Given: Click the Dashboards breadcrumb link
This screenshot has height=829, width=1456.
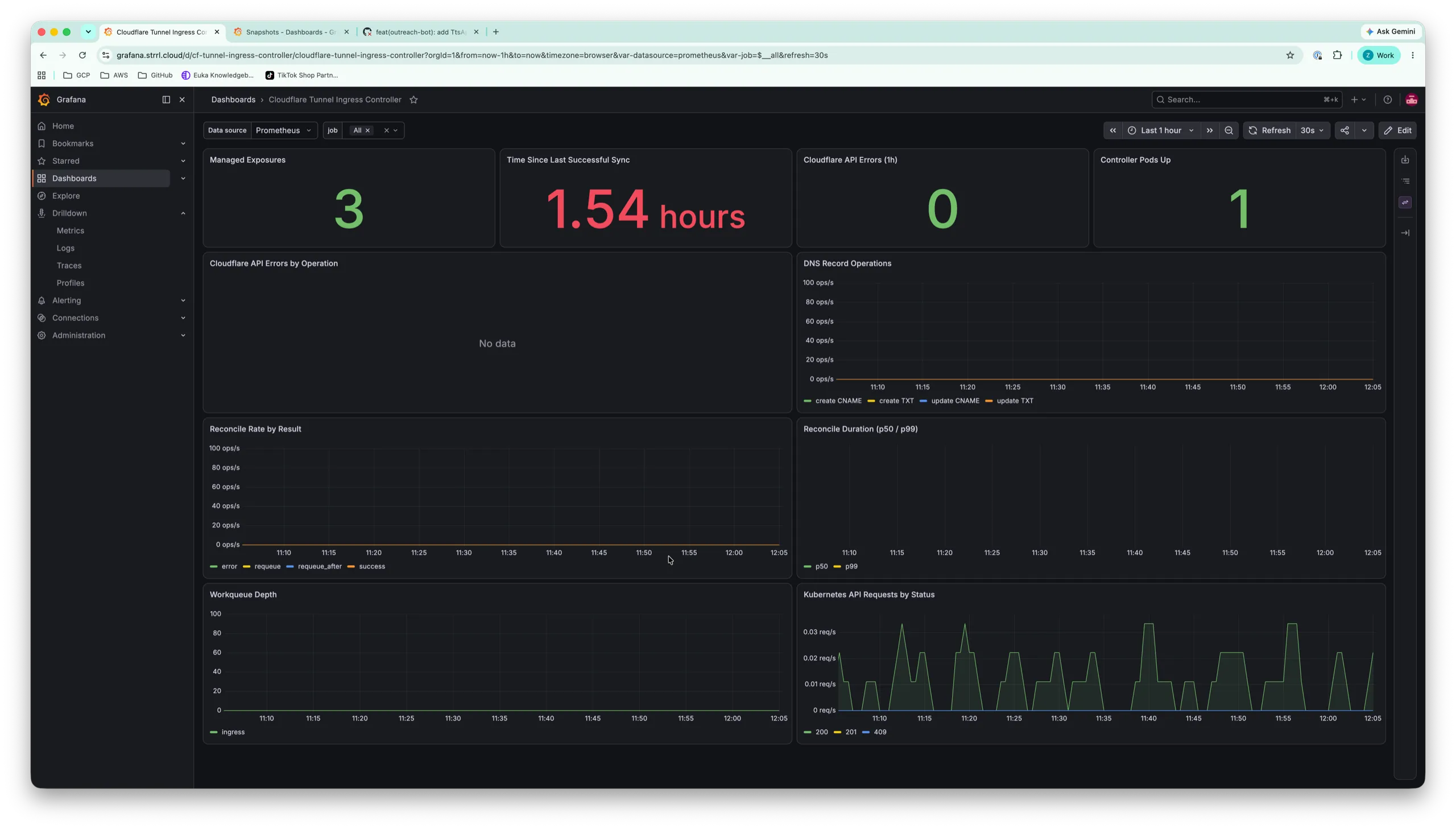Looking at the screenshot, I should coord(233,100).
